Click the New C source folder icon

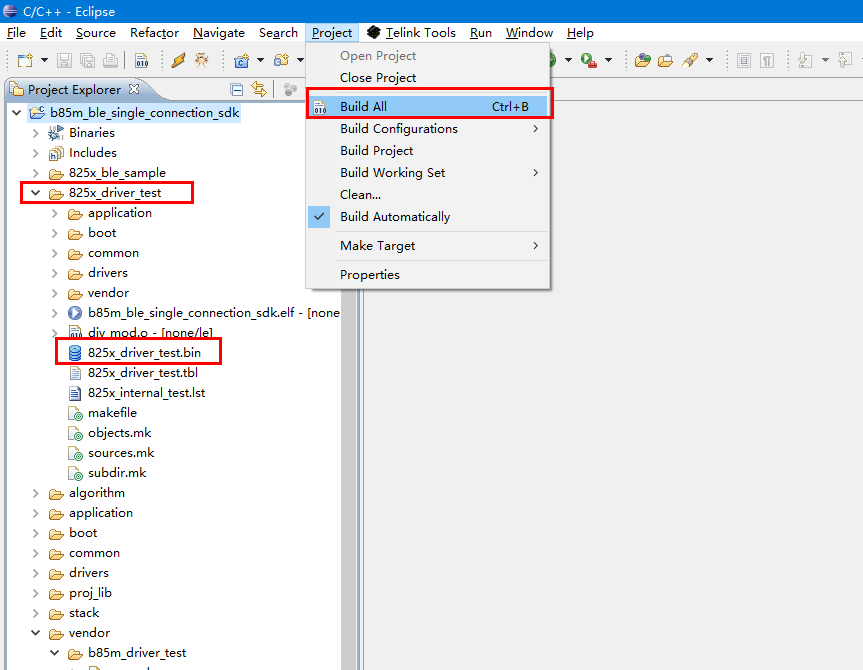(282, 60)
